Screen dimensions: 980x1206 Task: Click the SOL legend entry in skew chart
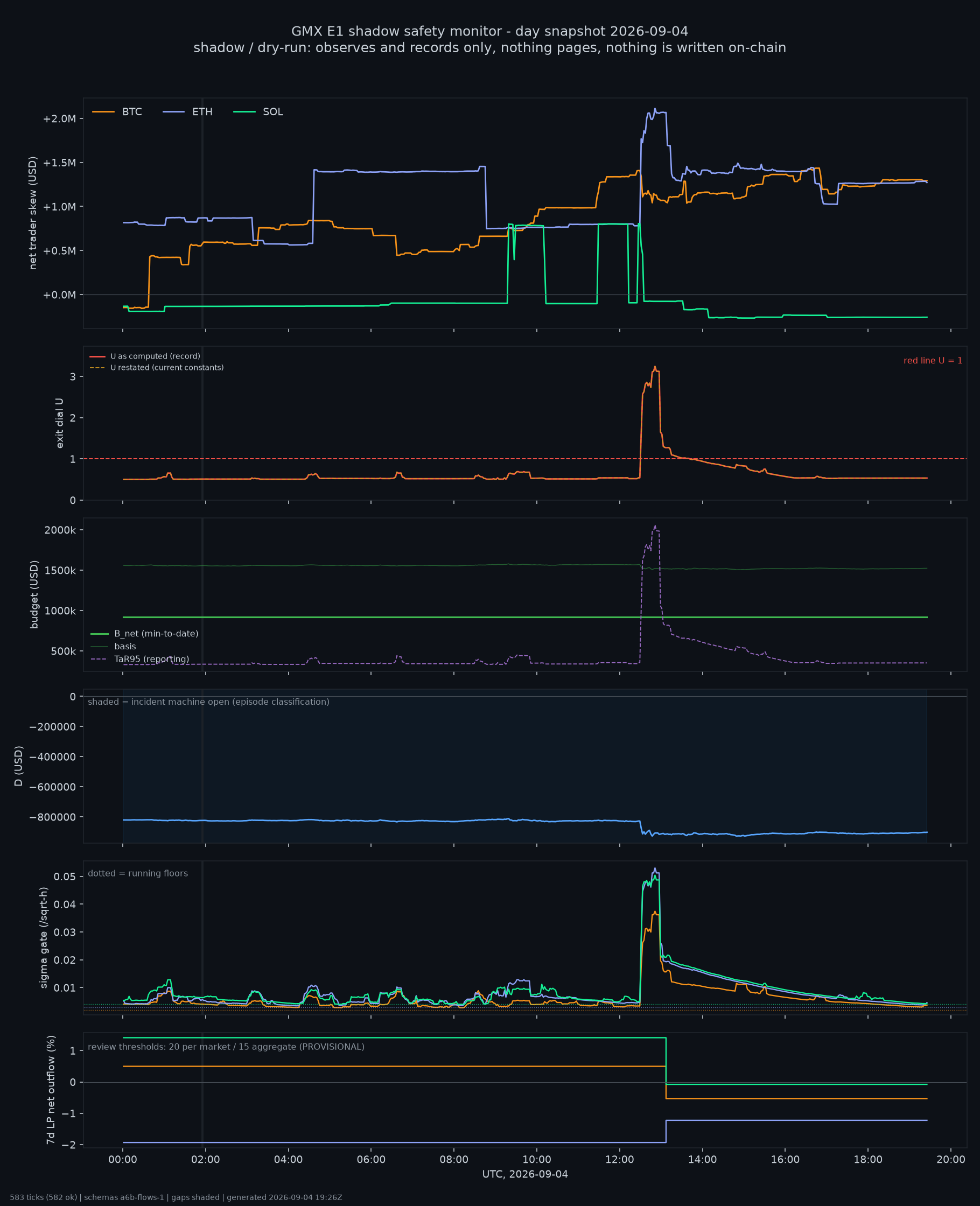click(258, 112)
